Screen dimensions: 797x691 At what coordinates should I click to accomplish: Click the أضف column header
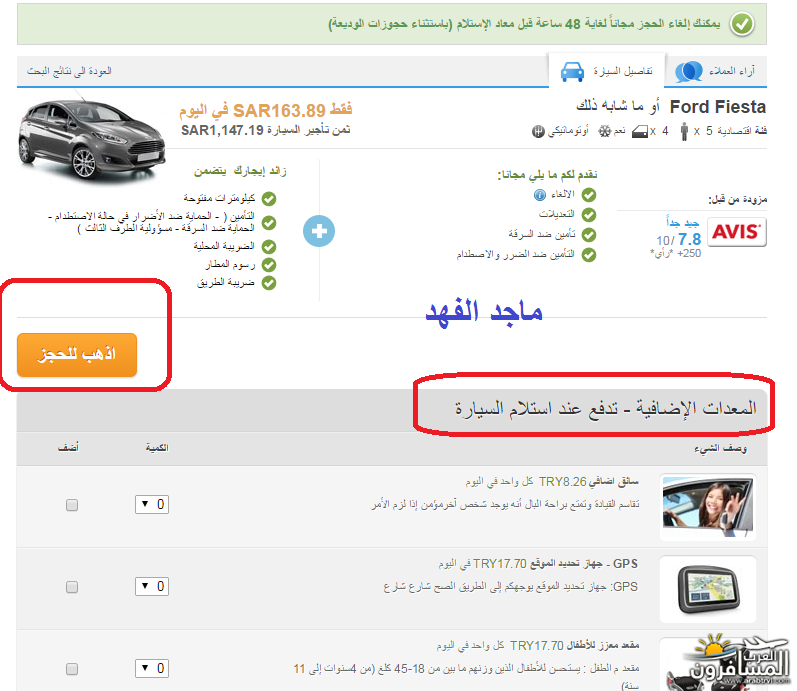click(68, 447)
